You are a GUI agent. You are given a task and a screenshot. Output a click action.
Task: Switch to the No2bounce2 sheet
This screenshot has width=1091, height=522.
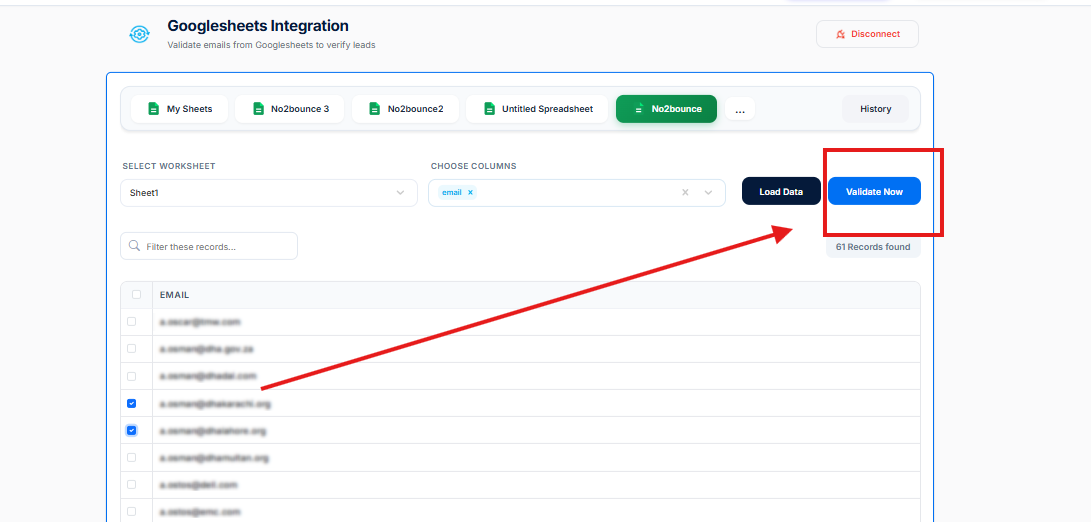coord(405,109)
